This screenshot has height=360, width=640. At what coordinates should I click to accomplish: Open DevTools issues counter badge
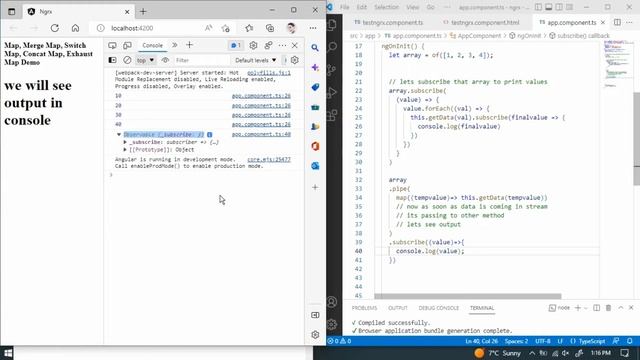(236, 45)
